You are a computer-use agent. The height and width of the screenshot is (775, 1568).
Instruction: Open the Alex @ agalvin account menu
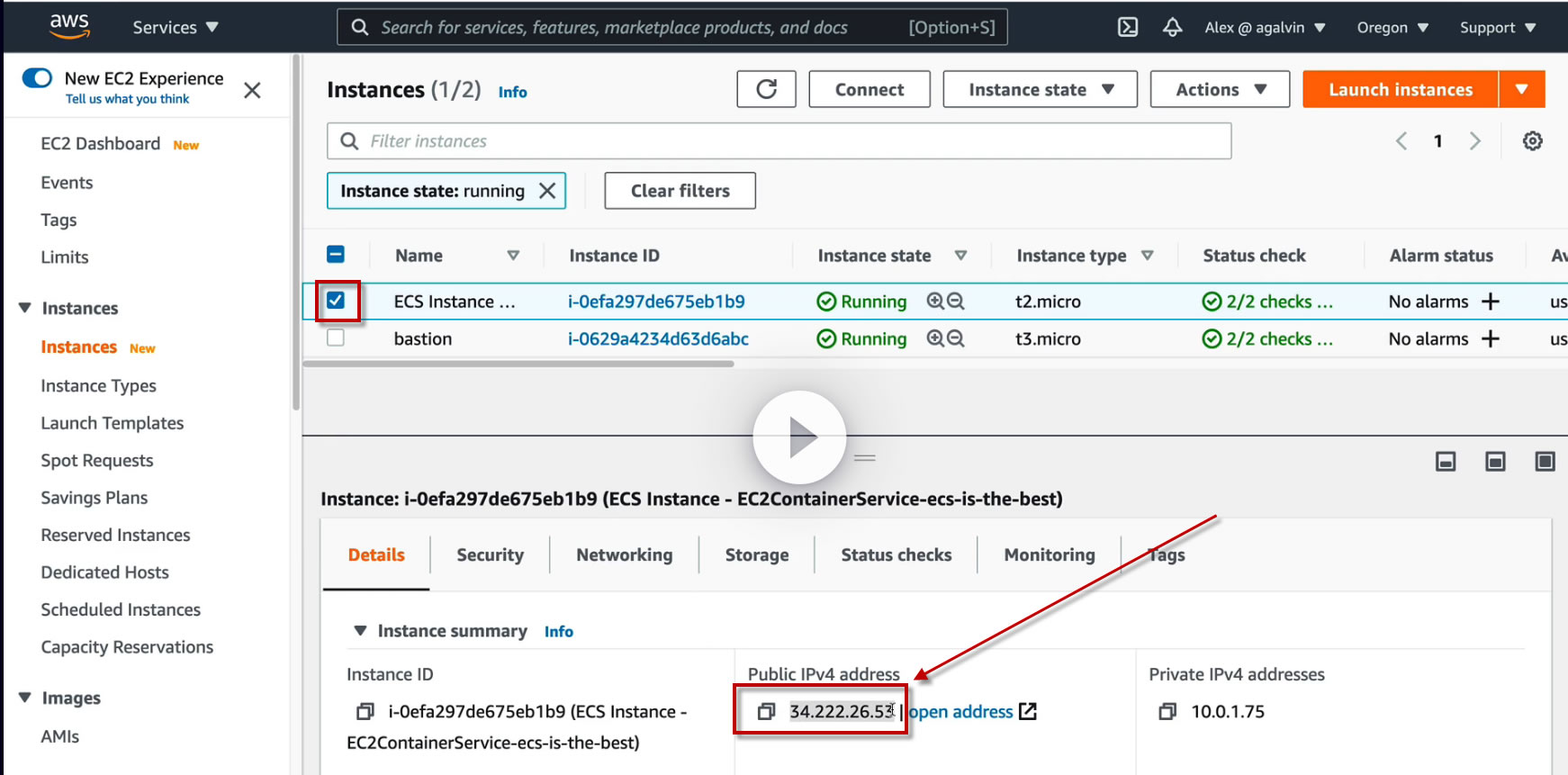1265,27
